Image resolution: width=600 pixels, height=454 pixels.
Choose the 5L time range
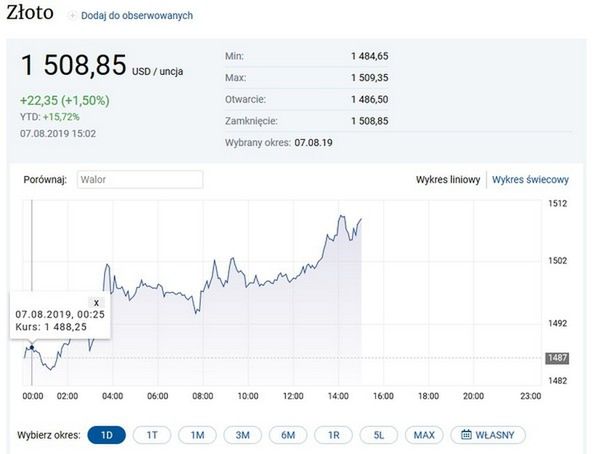[x=379, y=435]
